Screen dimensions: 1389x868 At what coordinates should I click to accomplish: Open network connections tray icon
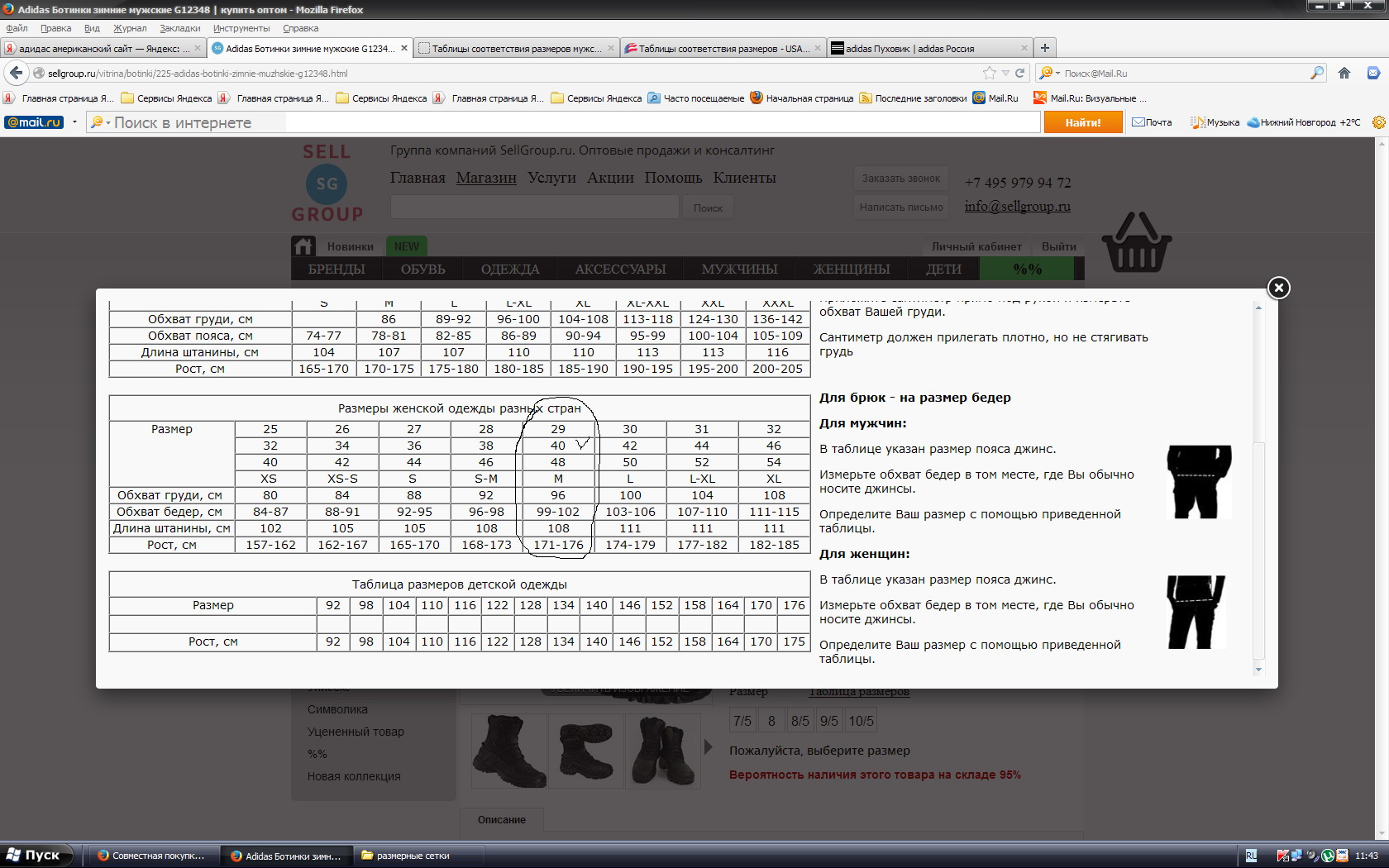click(1297, 856)
